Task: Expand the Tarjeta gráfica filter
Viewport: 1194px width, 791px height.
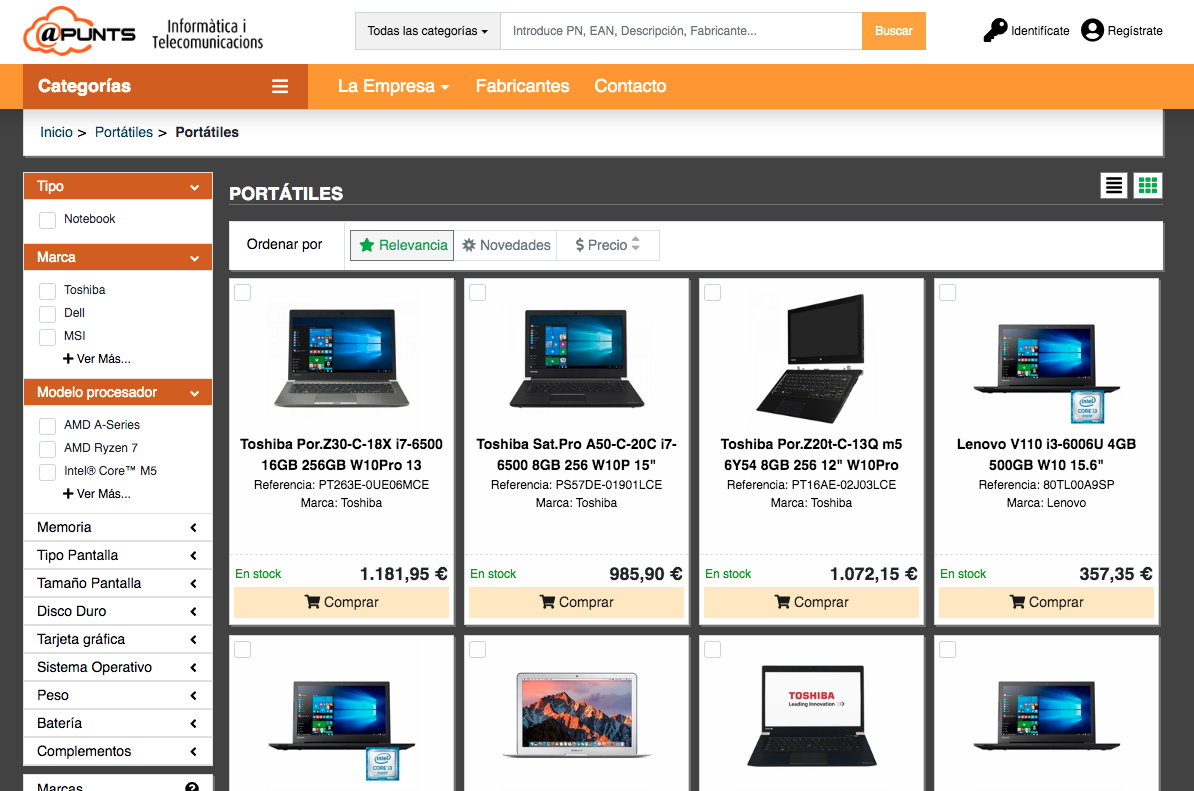Action: (x=118, y=639)
